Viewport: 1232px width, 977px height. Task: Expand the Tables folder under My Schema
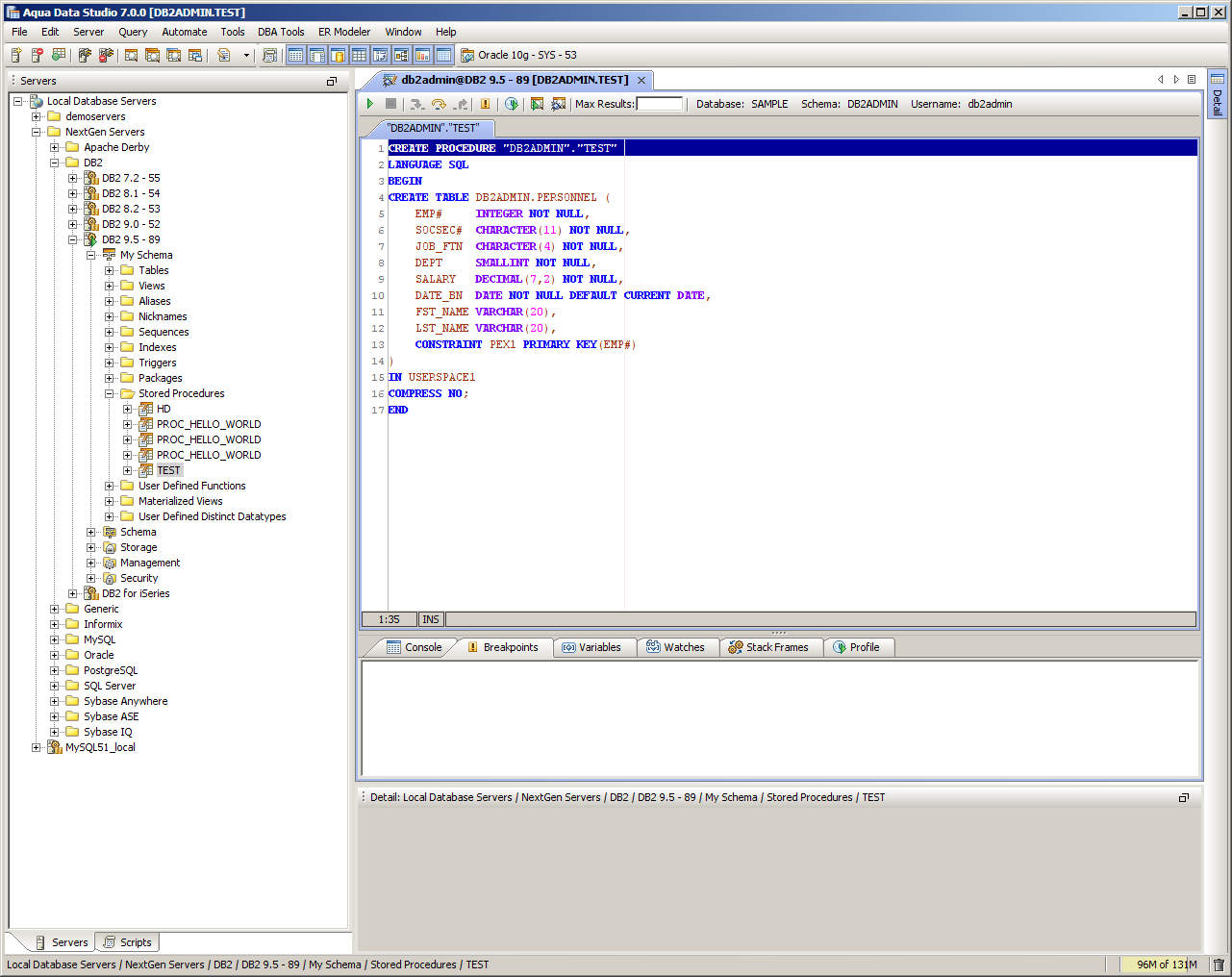tap(110, 270)
